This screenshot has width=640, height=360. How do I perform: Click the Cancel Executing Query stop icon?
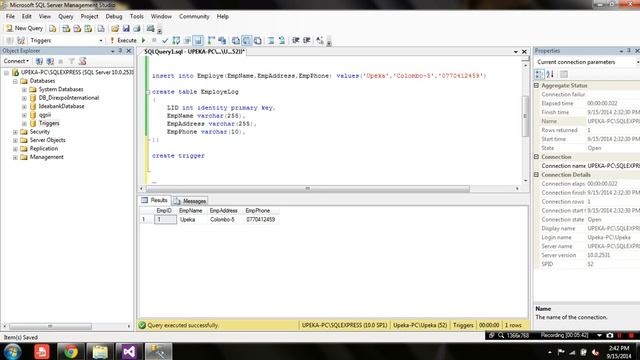click(x=154, y=40)
